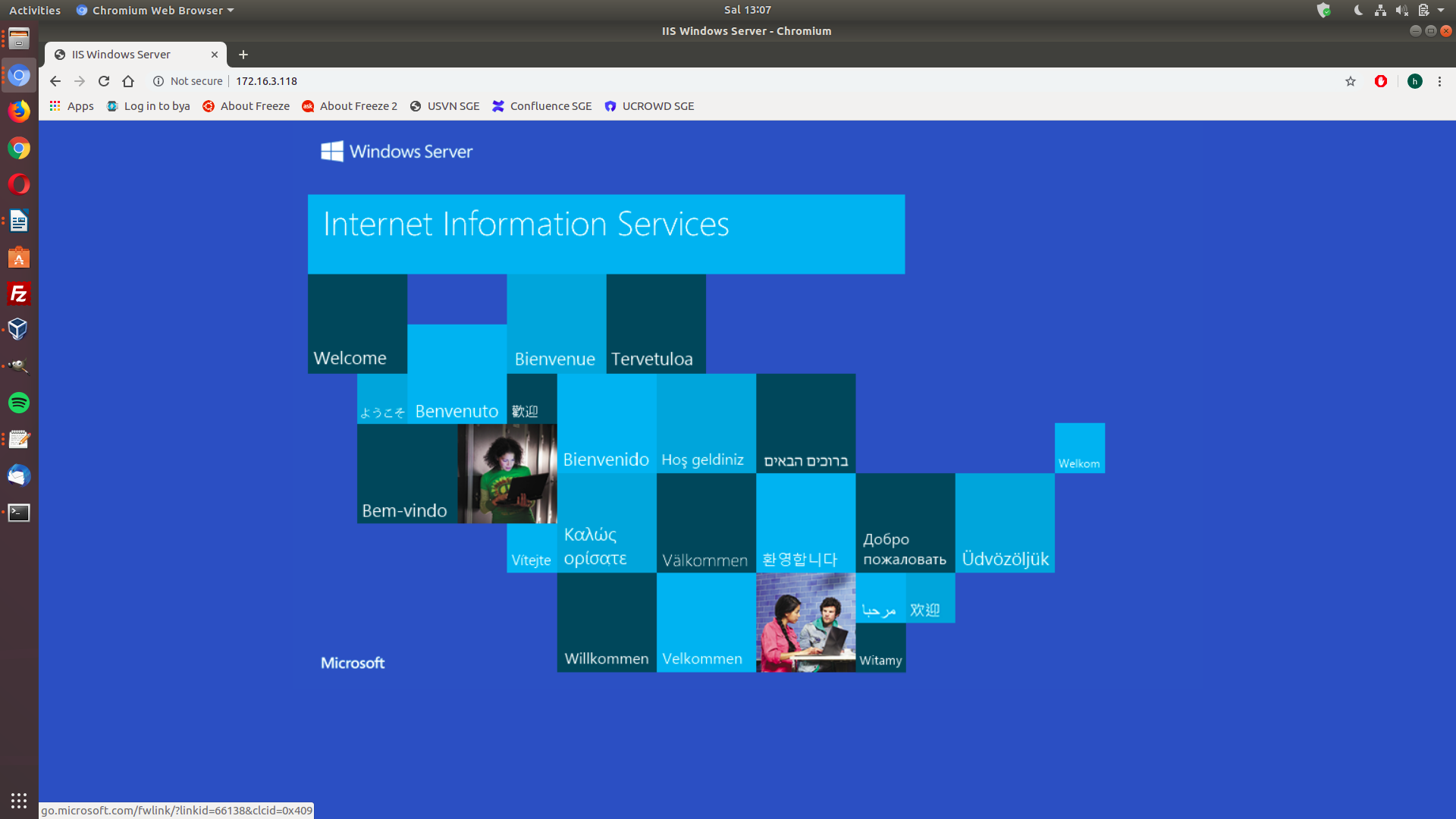Screen dimensions: 1456x819
Task: Click the Tervetuloa tile
Action: point(656,324)
